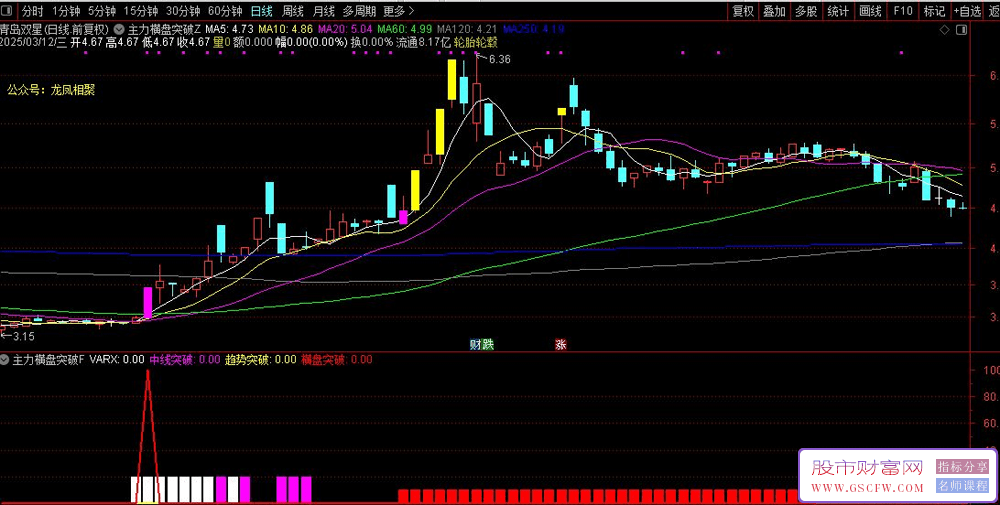Click the 6.36 high price label
Screen dimensions: 1000x505
[x=499, y=59]
